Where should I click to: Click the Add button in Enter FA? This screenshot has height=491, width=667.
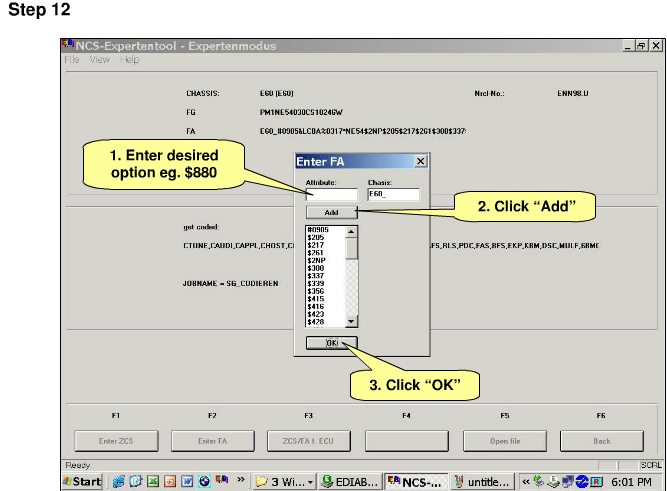point(332,212)
